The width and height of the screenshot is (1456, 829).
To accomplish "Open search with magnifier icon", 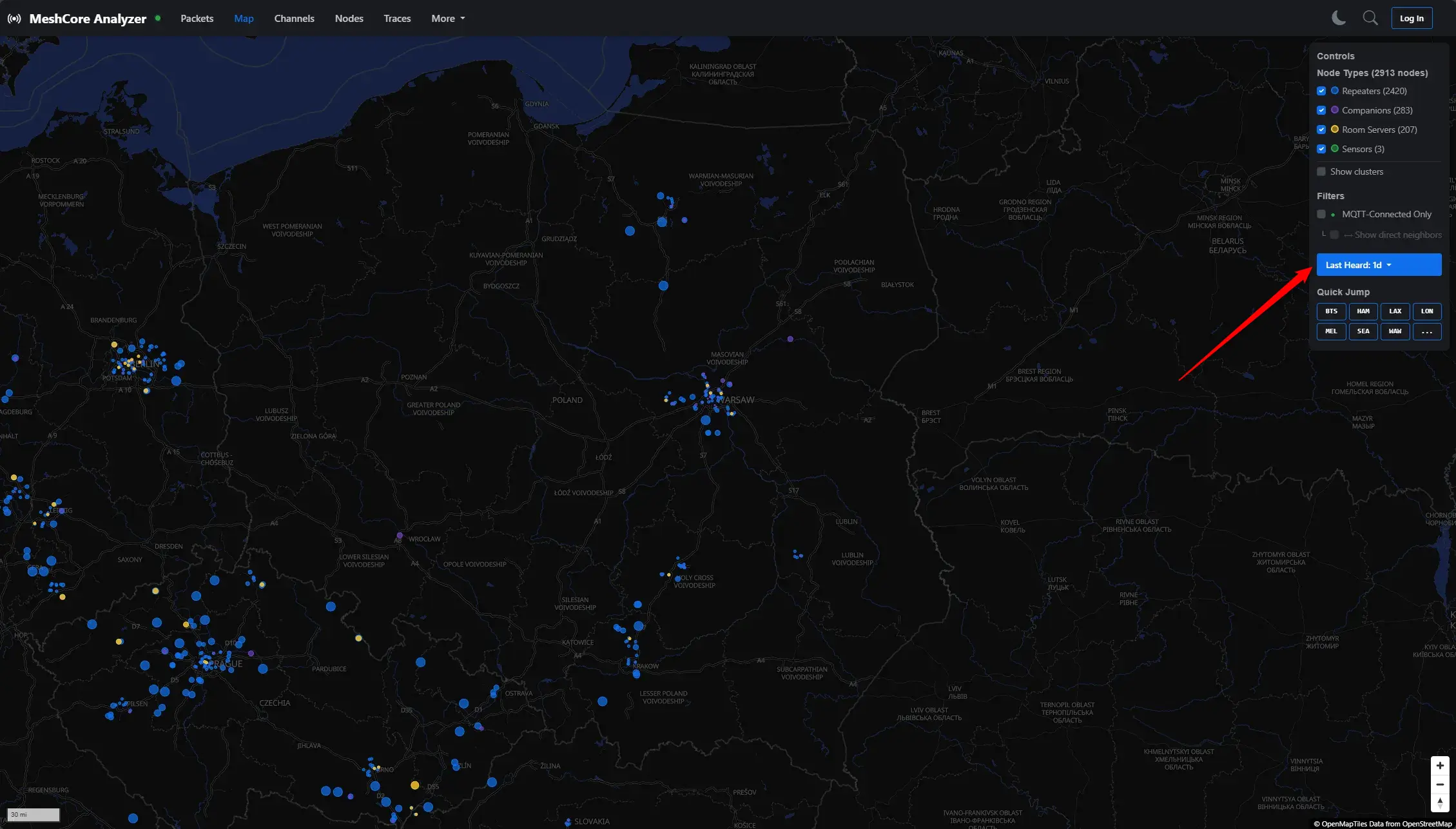I will click(1370, 18).
